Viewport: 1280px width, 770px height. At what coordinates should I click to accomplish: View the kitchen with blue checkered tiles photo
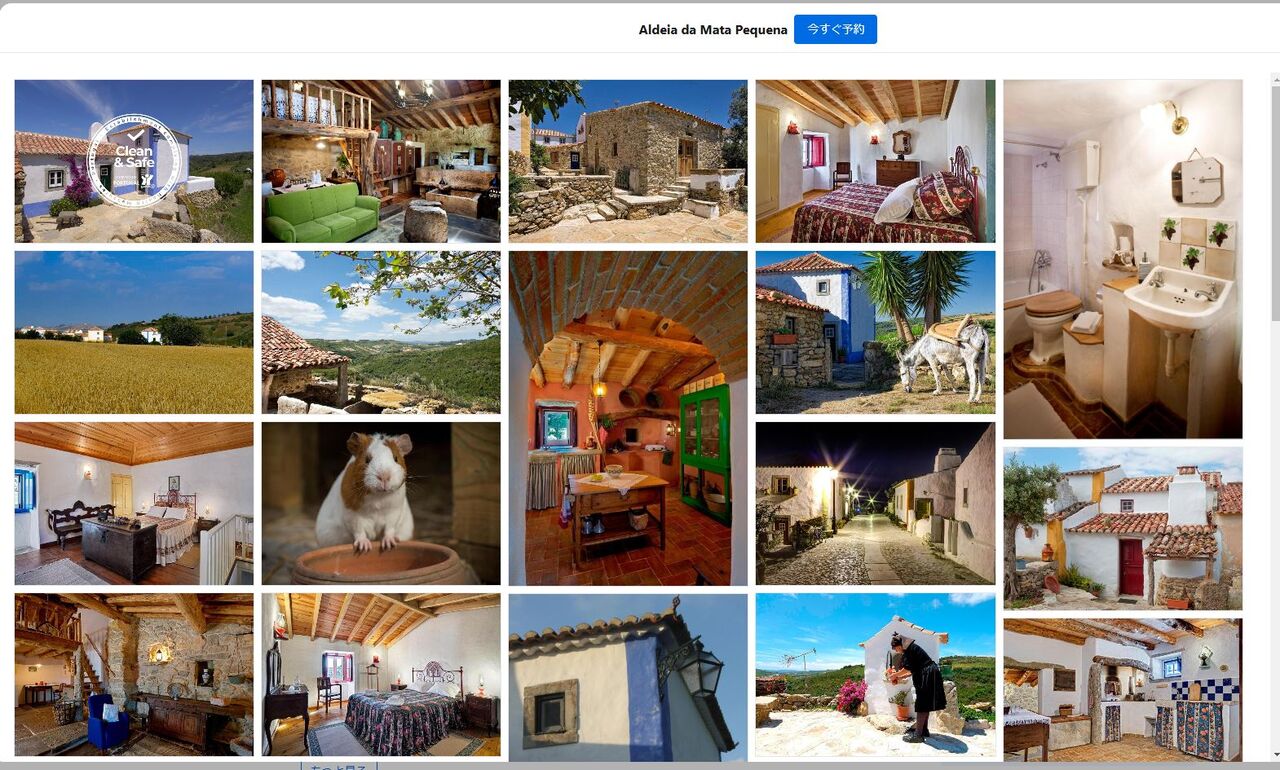coord(1123,690)
